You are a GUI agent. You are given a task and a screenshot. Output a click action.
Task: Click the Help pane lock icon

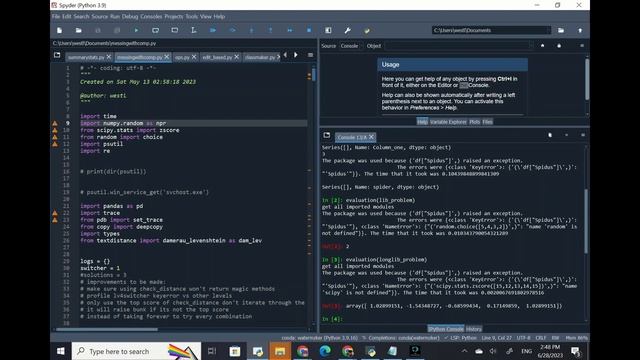tap(559, 46)
